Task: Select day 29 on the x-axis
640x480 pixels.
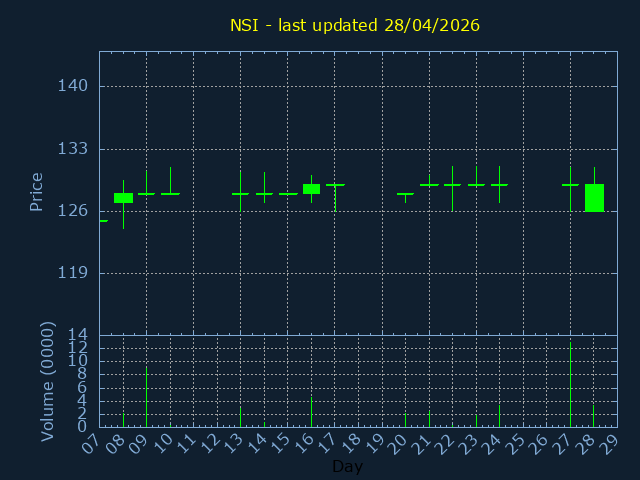Action: click(612, 443)
